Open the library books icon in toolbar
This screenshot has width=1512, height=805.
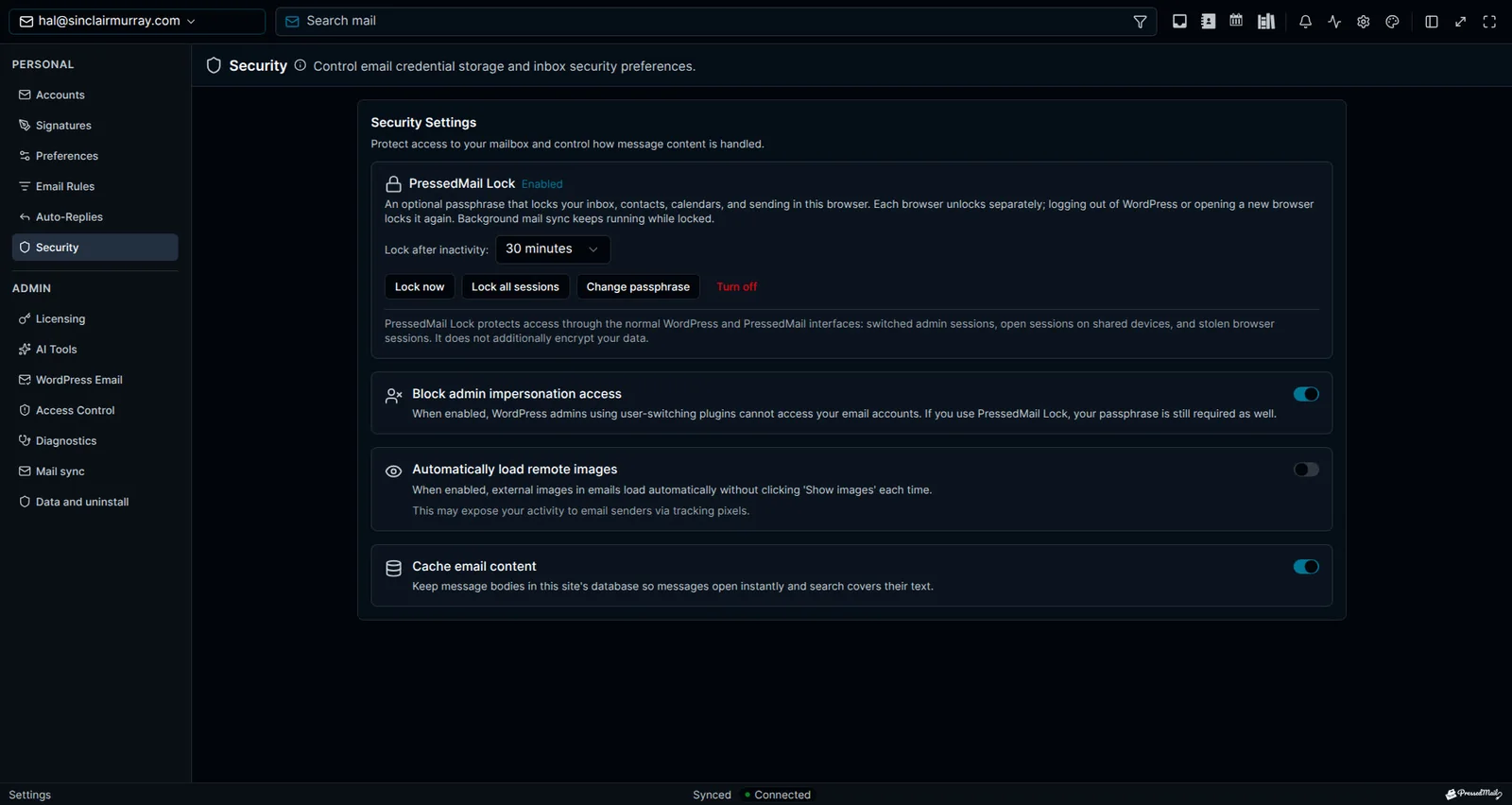(1266, 21)
